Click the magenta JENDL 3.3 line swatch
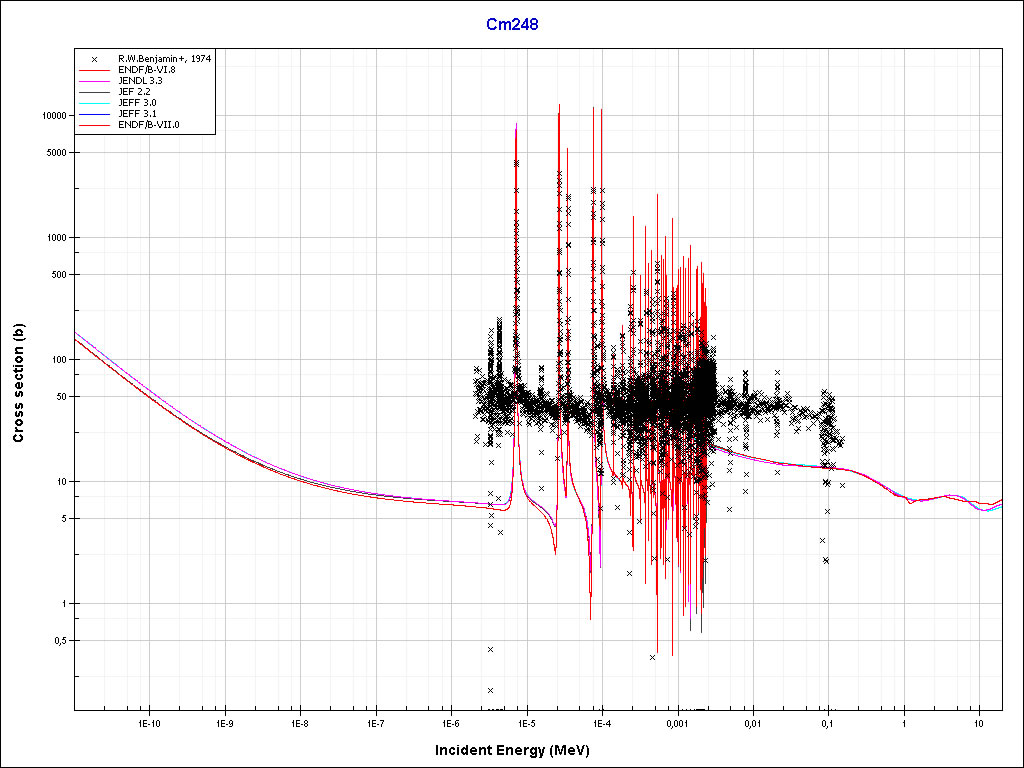The image size is (1024, 768). point(95,81)
